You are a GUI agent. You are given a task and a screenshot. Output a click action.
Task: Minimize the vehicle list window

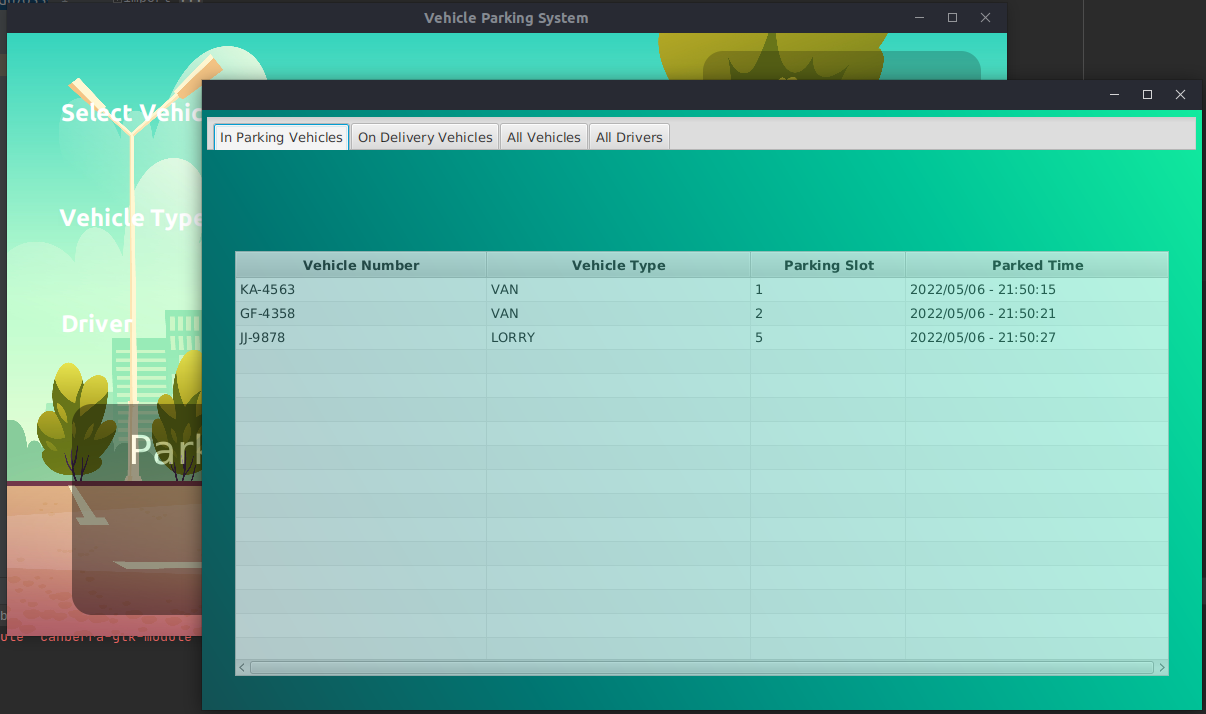(x=1114, y=94)
